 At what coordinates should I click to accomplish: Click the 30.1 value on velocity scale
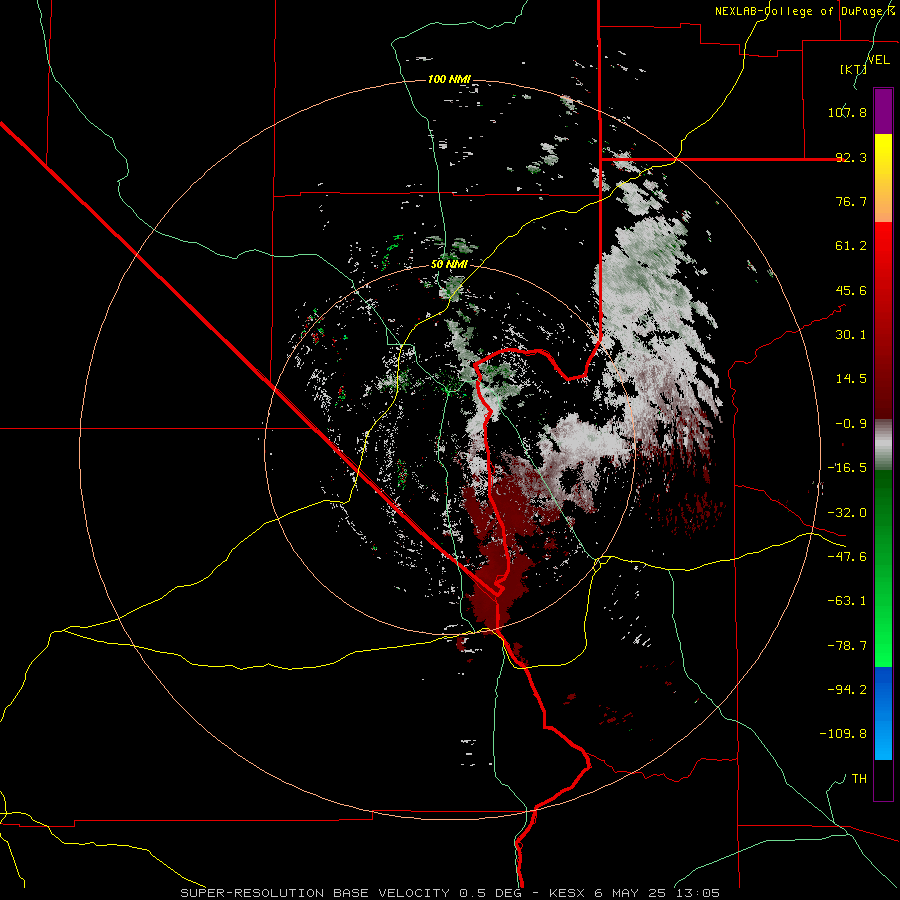click(x=851, y=335)
